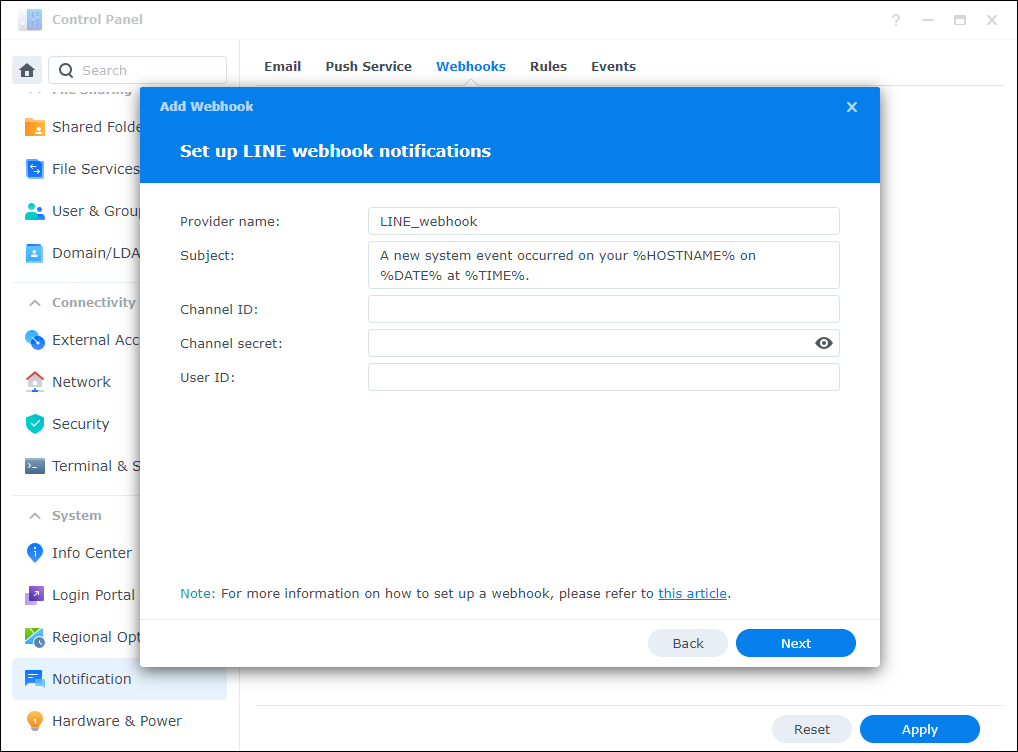Open the Hardware & Power bulb icon

click(34, 721)
